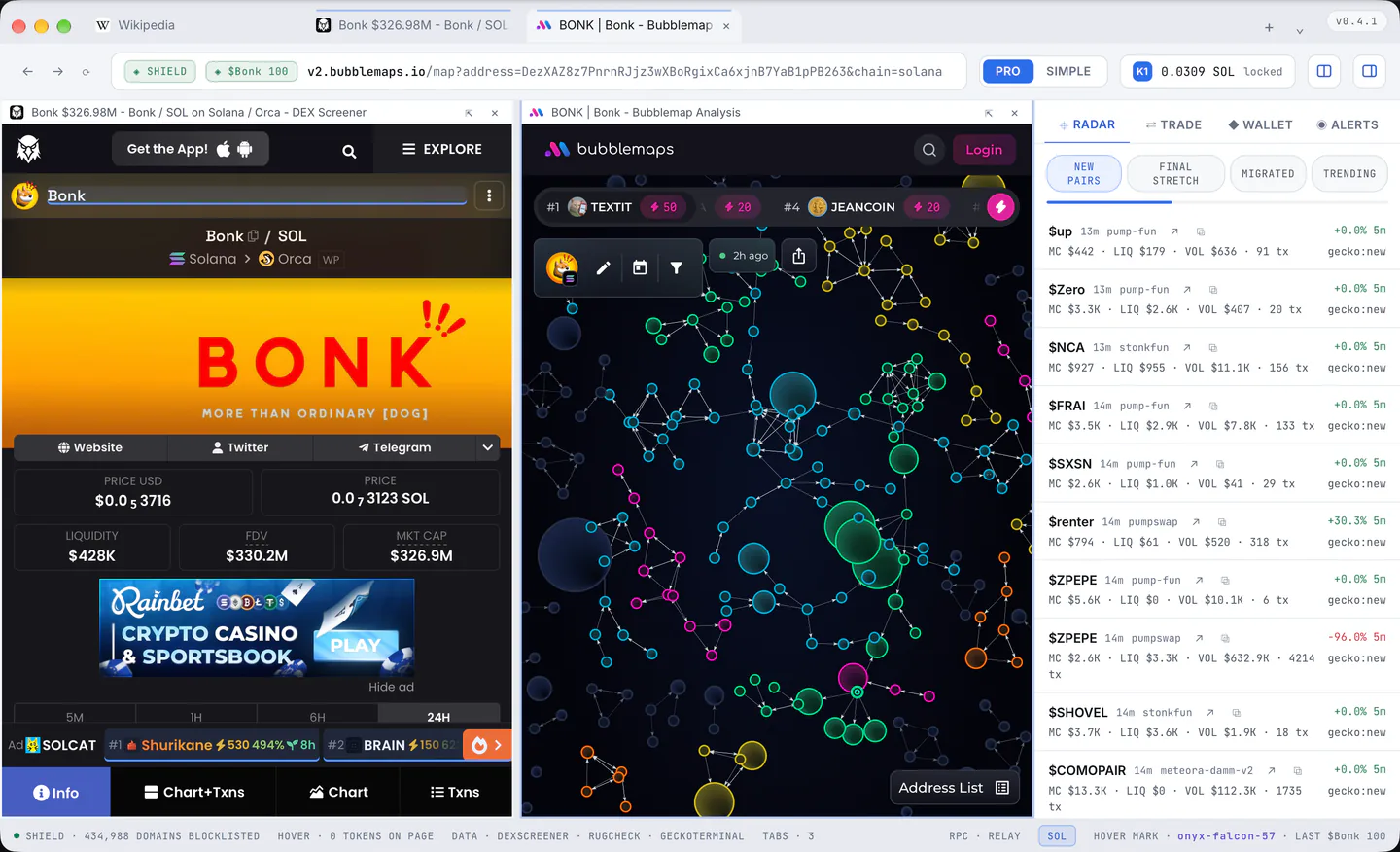Click the 2h ago live indicator
Image resolution: width=1400 pixels, height=852 pixels.
click(744, 256)
